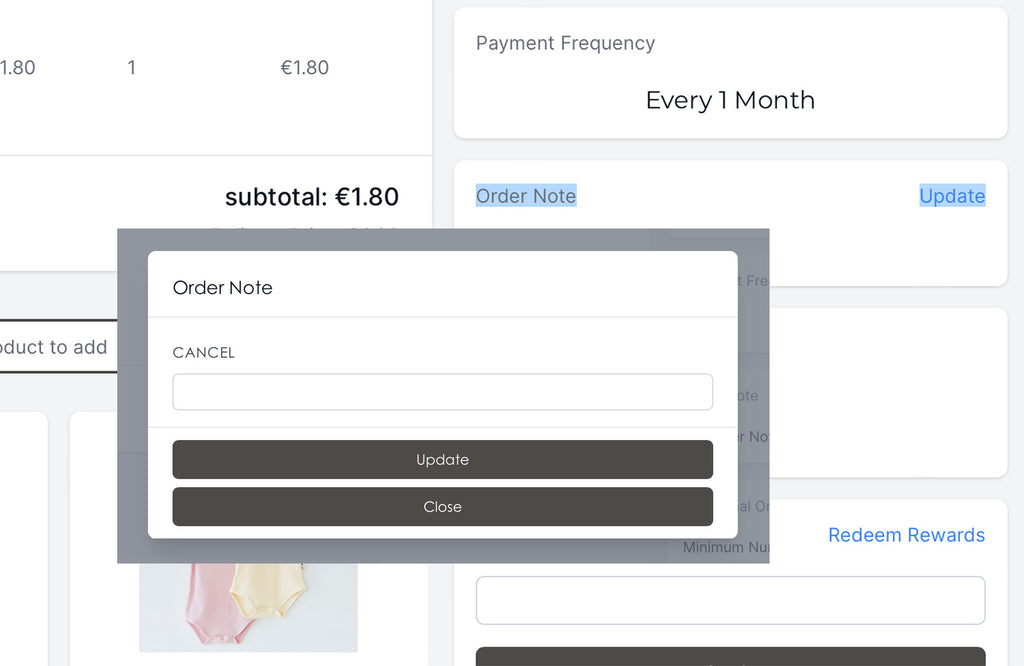Focus the order note text field under CANCEL
Image resolution: width=1024 pixels, height=666 pixels.
point(442,392)
